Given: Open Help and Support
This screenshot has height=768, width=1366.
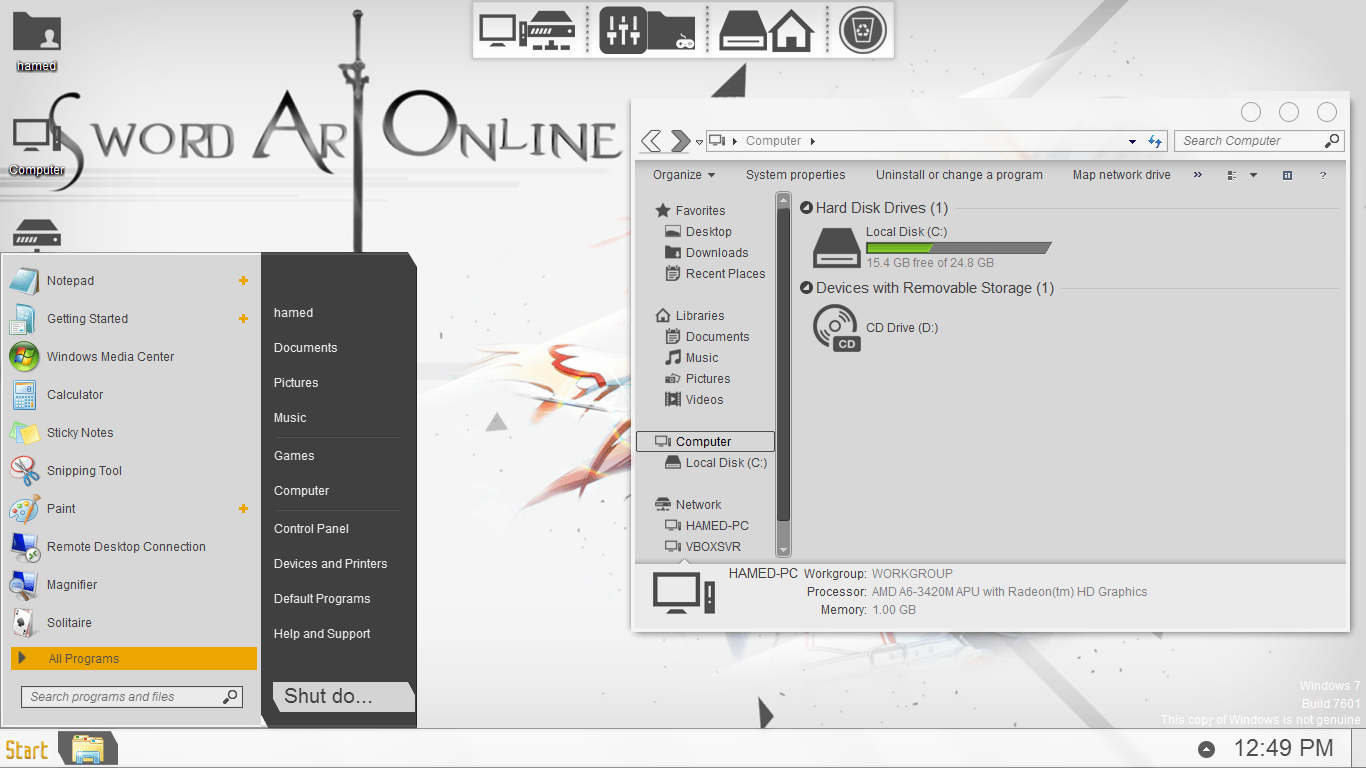Looking at the screenshot, I should [322, 634].
